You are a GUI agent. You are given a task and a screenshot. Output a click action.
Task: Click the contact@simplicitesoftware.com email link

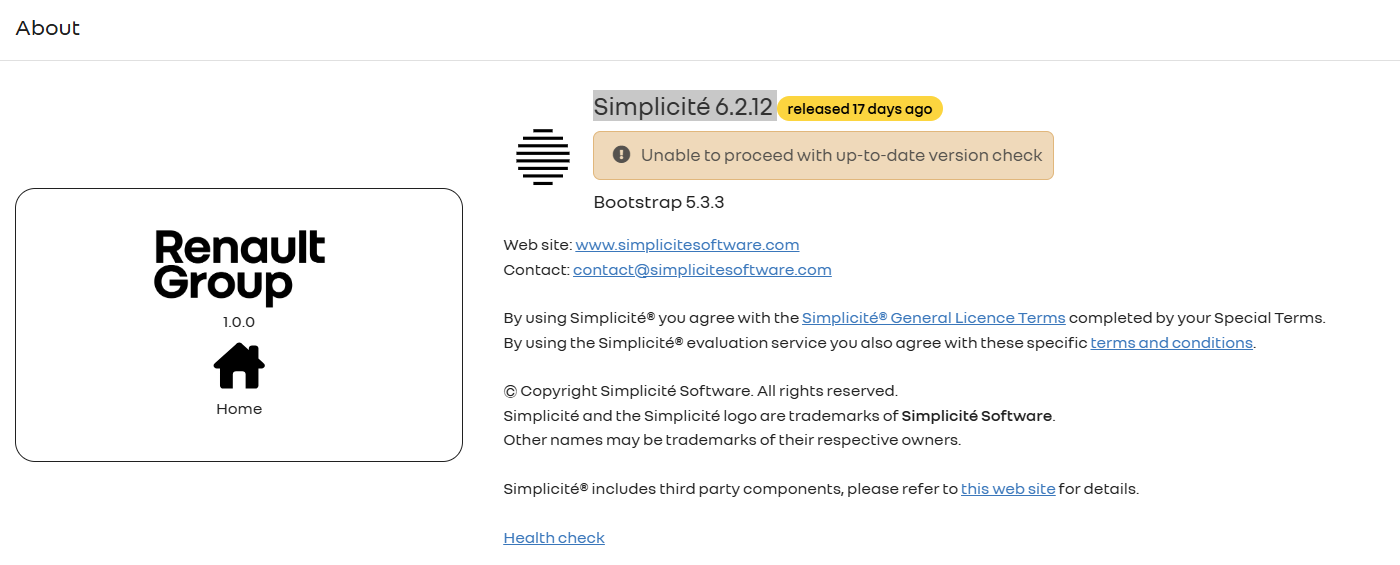coord(702,270)
